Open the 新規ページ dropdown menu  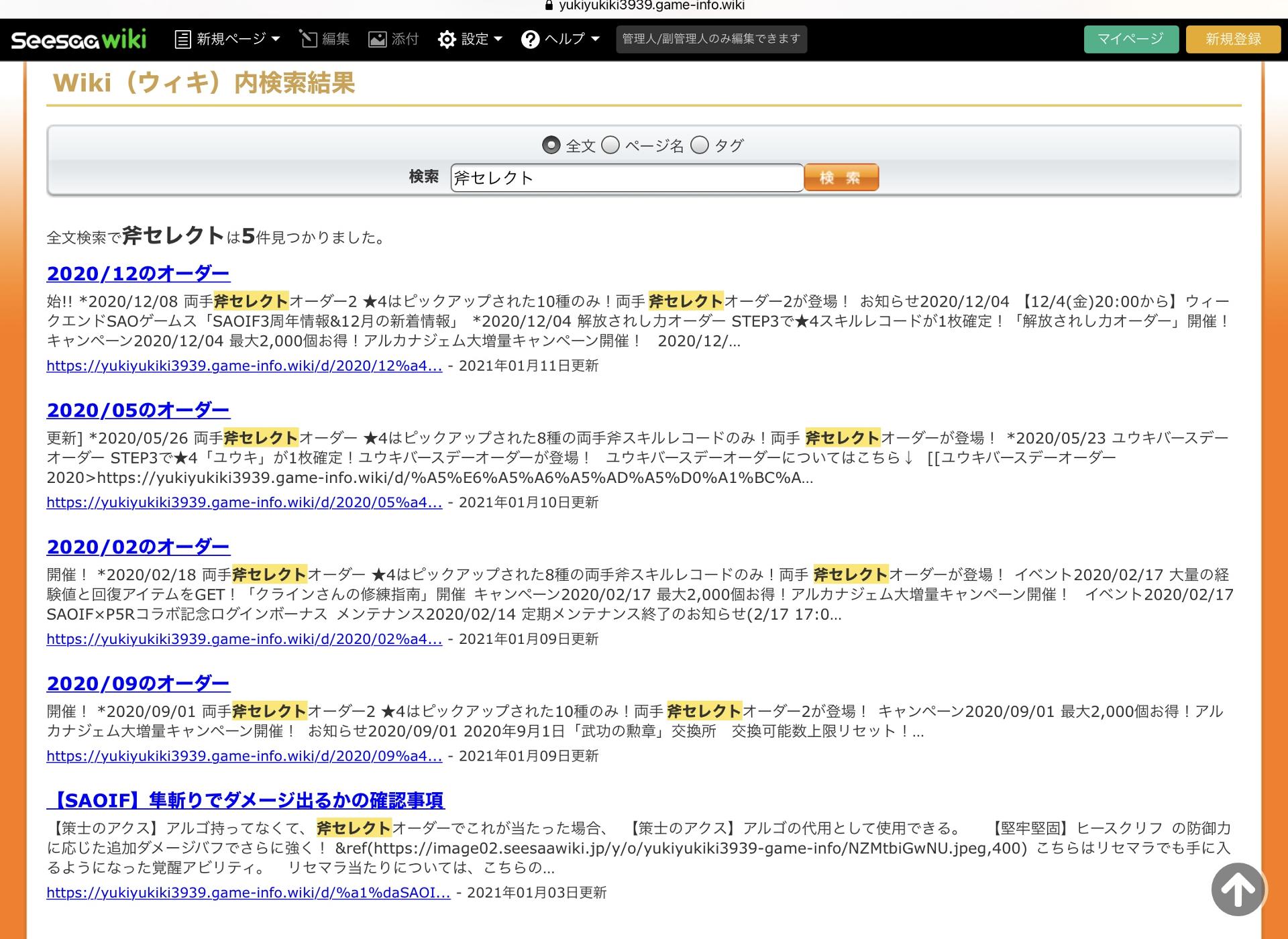pos(227,40)
